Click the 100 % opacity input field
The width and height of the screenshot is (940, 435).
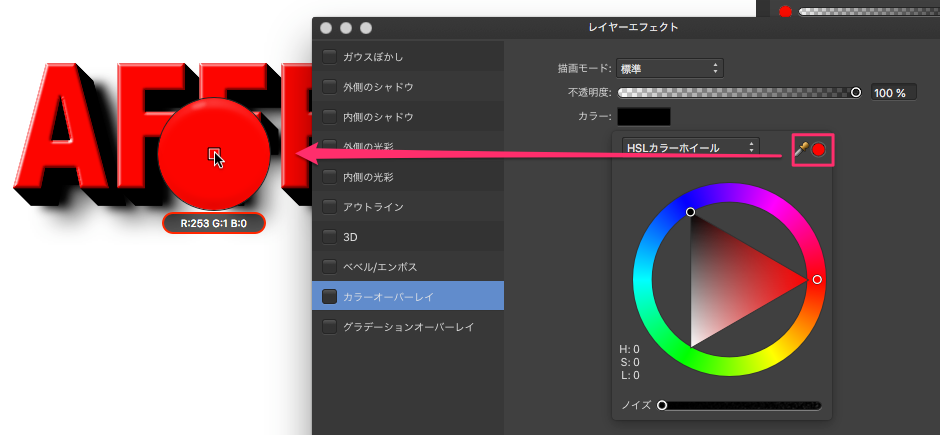tap(892, 93)
